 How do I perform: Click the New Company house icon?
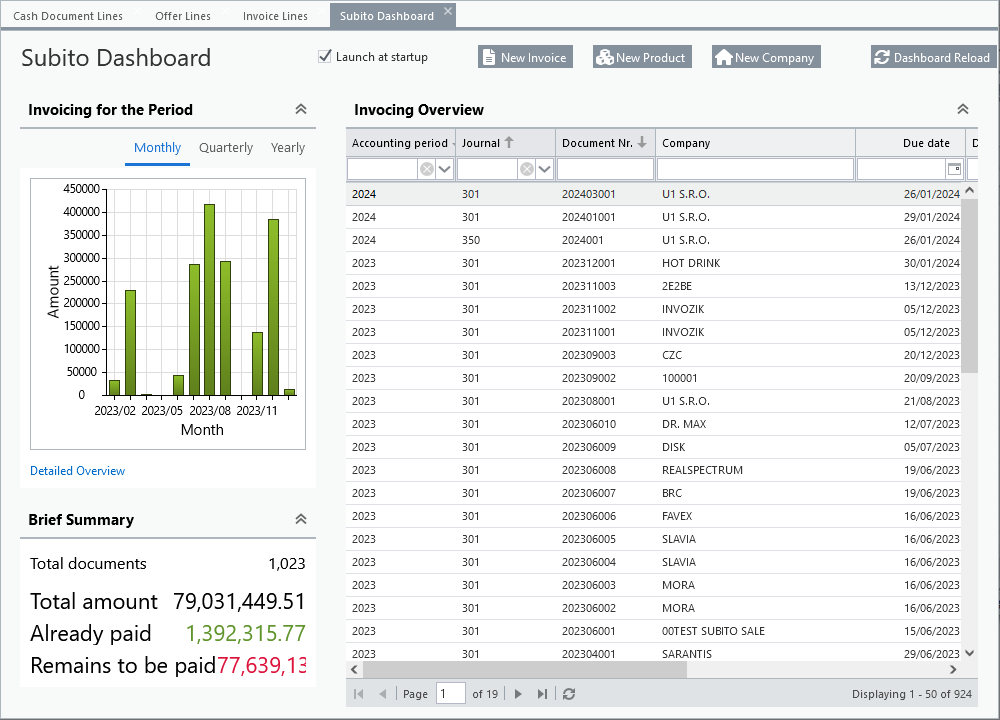coord(723,57)
